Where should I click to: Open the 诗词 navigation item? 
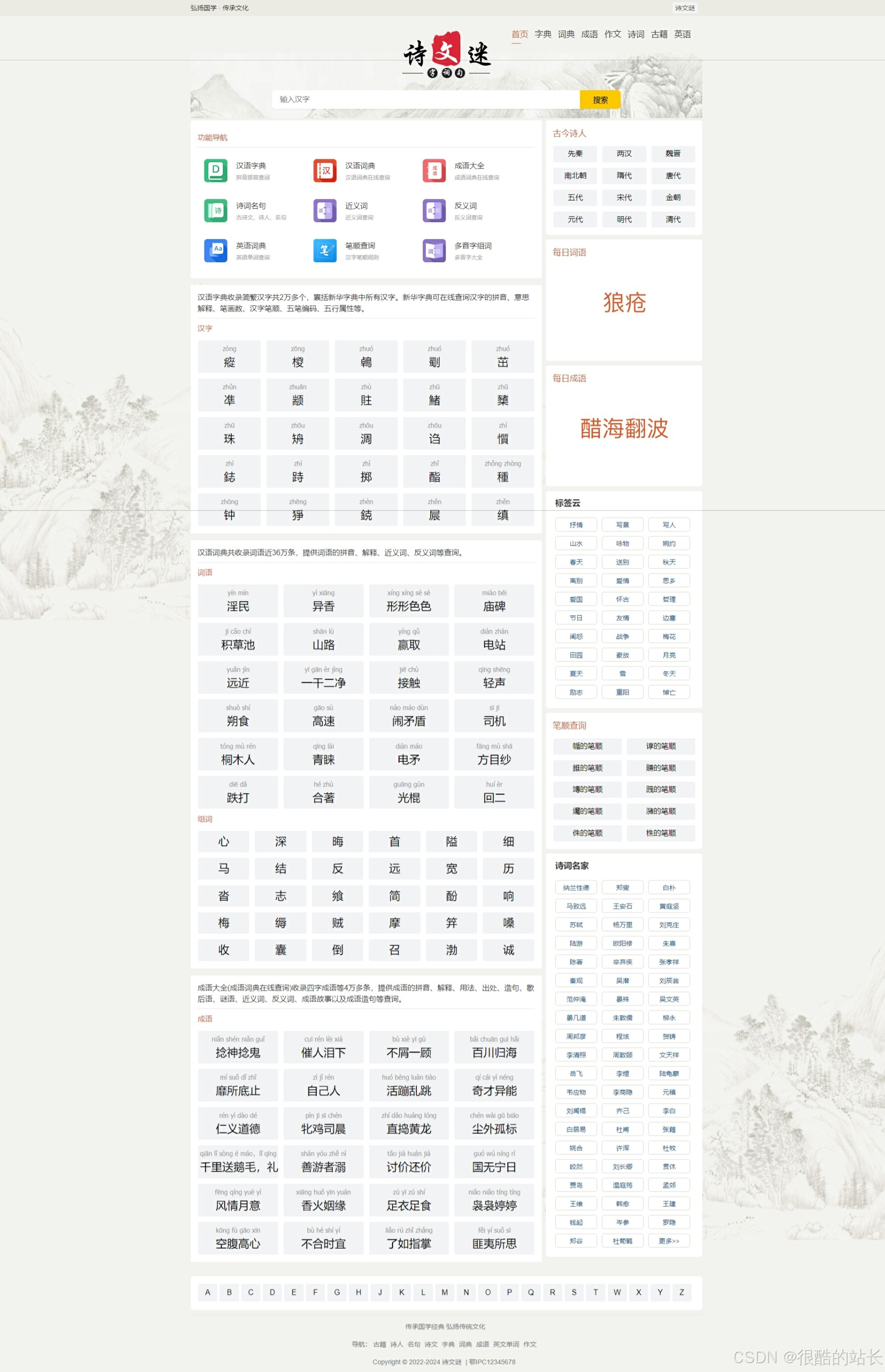click(636, 34)
